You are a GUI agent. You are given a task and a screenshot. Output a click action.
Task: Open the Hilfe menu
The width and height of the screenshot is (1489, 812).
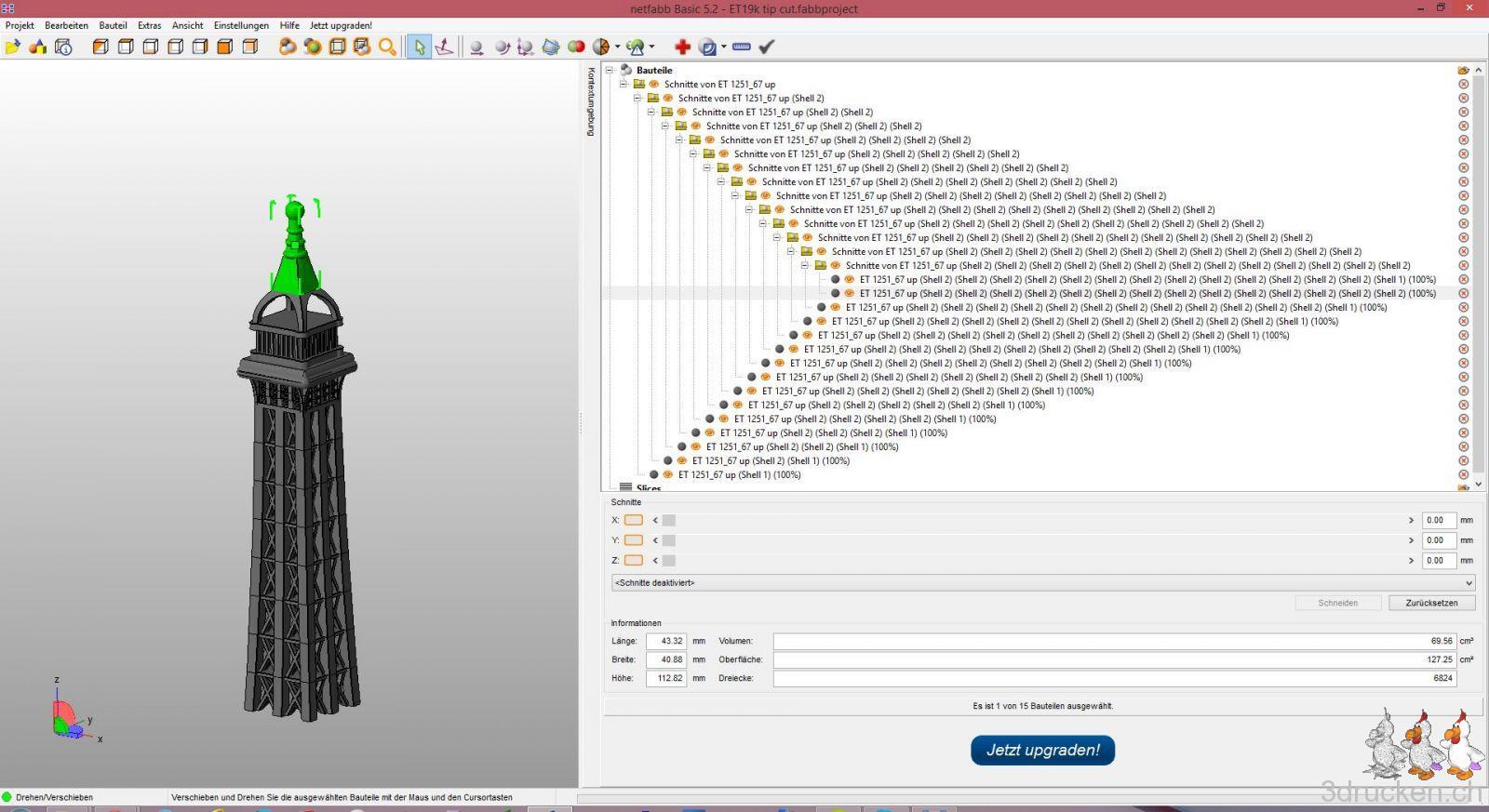290,25
